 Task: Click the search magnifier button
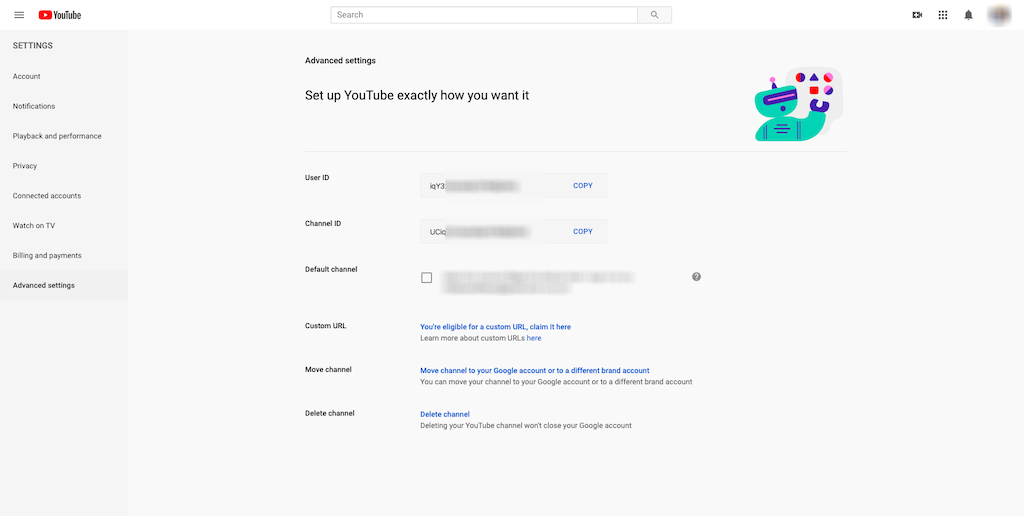point(654,15)
